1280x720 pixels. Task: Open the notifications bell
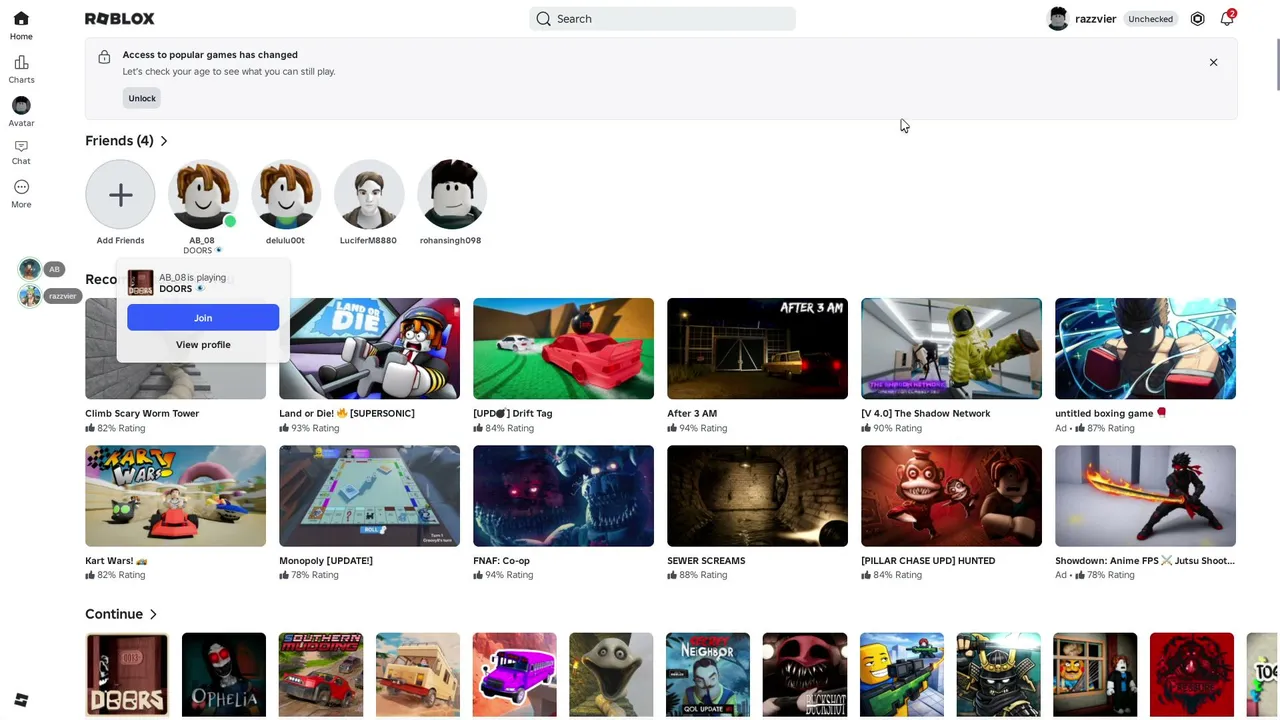[x=1227, y=19]
